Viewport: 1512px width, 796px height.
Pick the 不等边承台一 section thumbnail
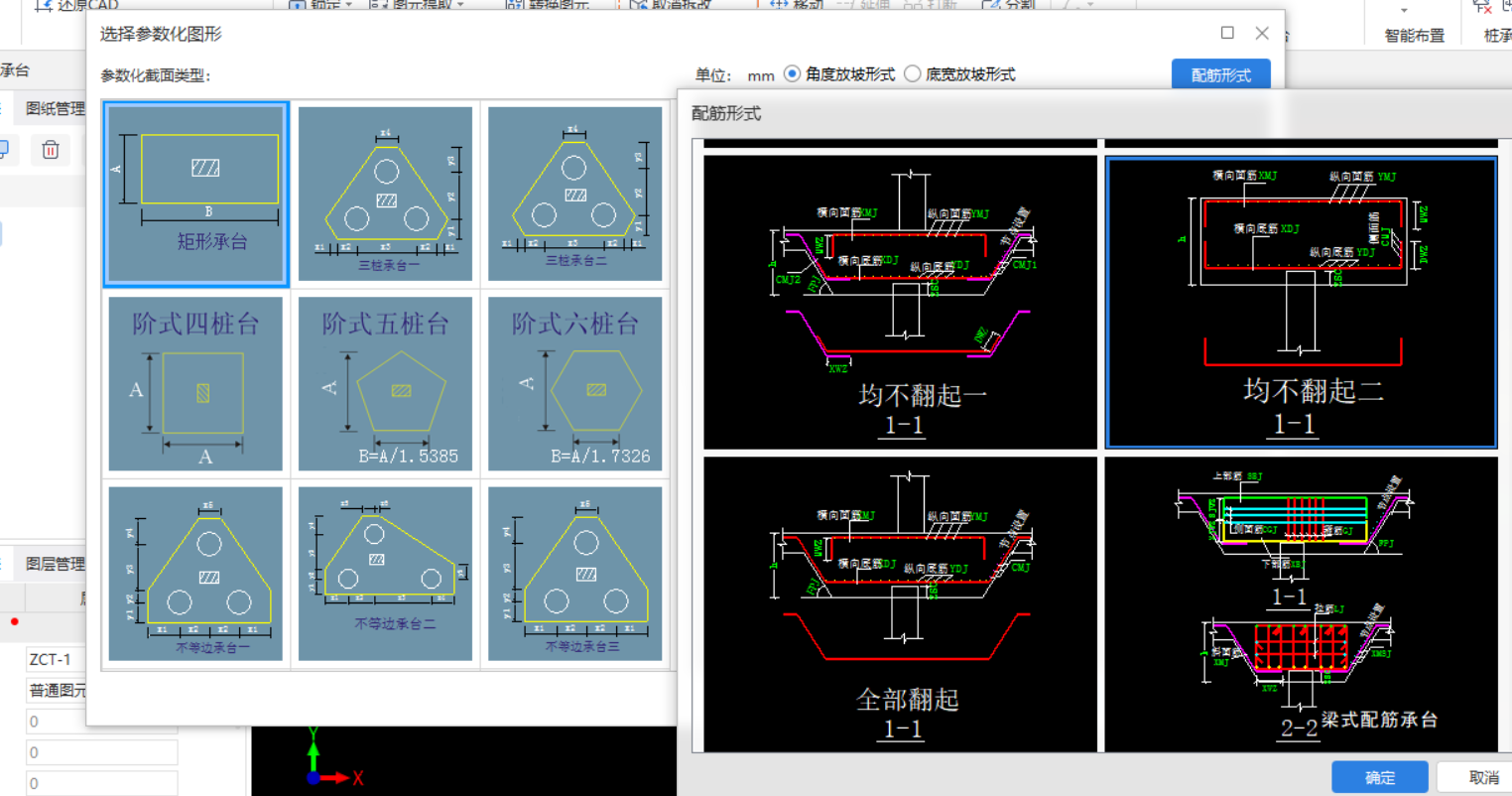tap(195, 574)
